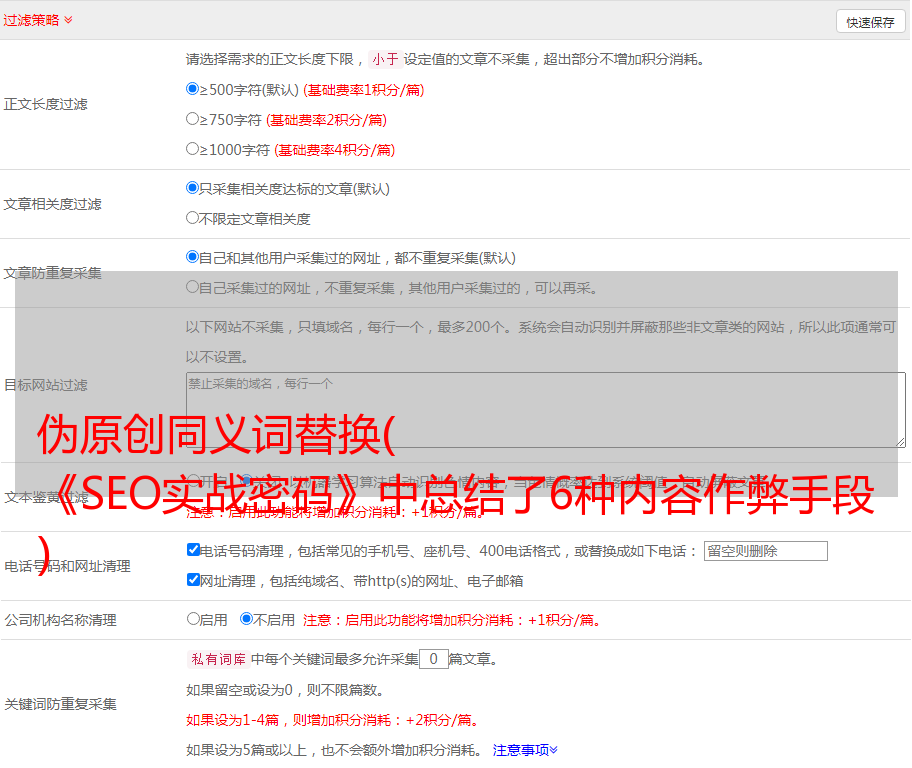Click the 关键词防重复采集 row label
This screenshot has height=768, width=912.
(x=60, y=704)
